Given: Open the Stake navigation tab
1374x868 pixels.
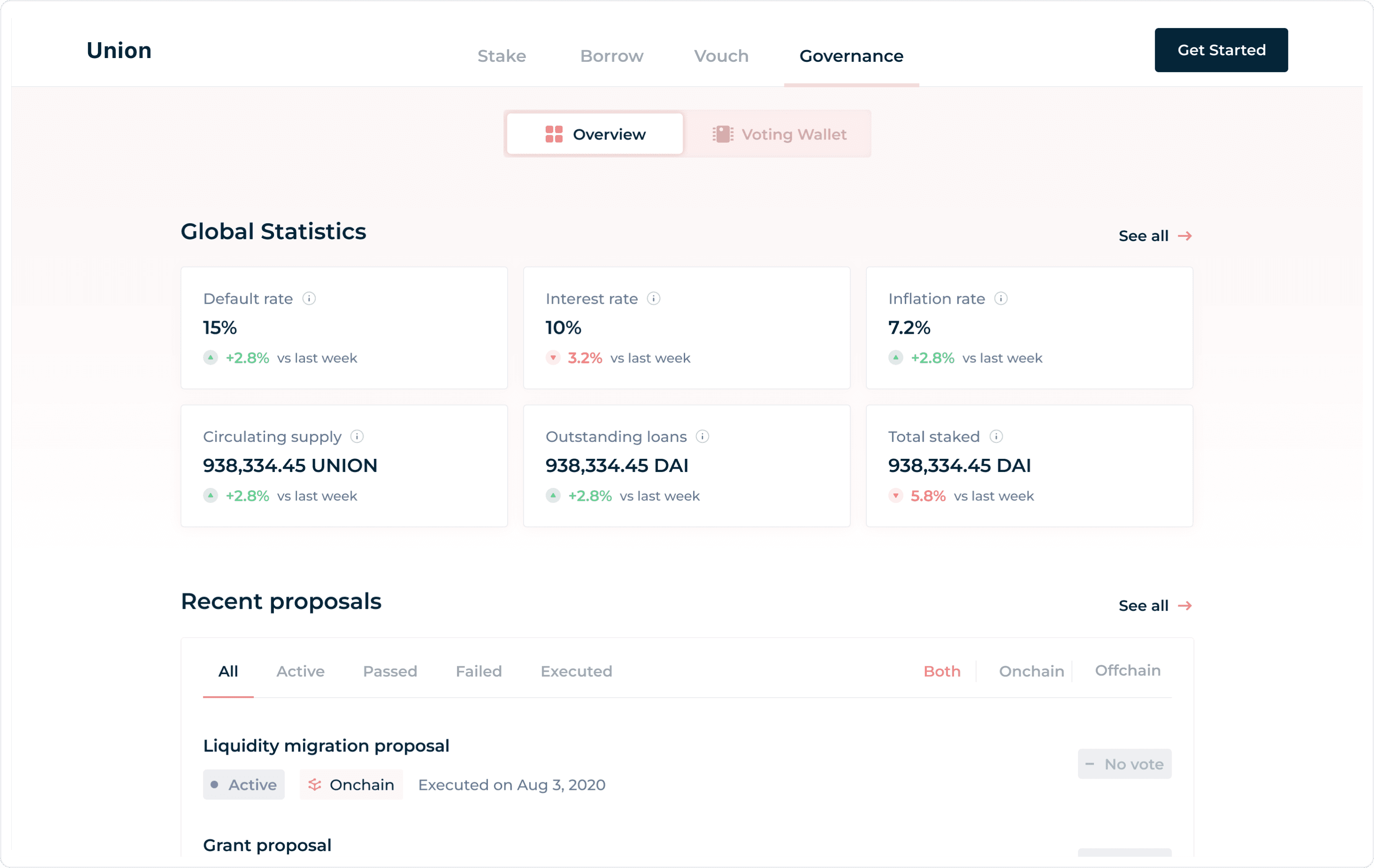Looking at the screenshot, I should pos(501,56).
